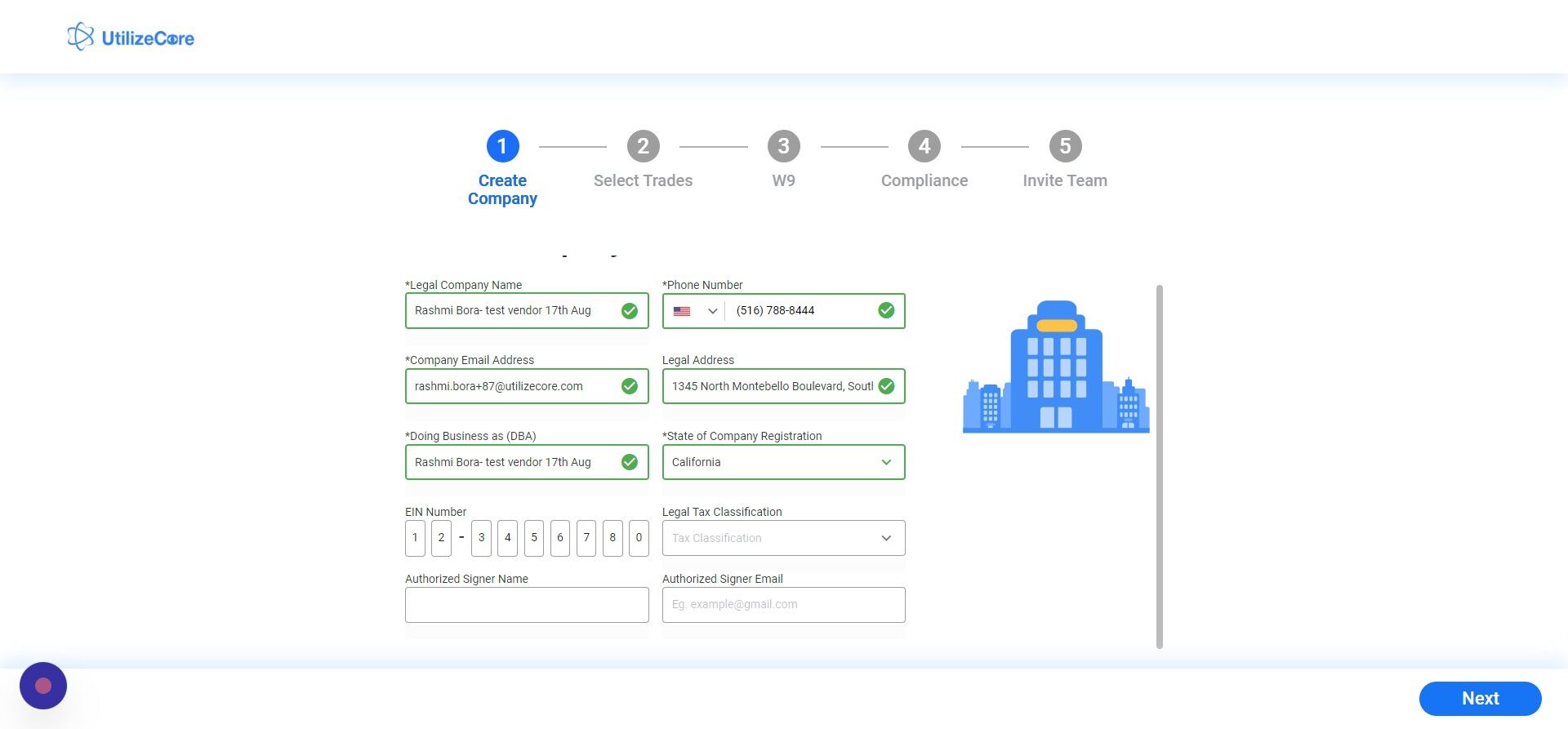This screenshot has width=1568, height=729.
Task: Click the "Authorized Signer Email" label
Action: coord(723,579)
